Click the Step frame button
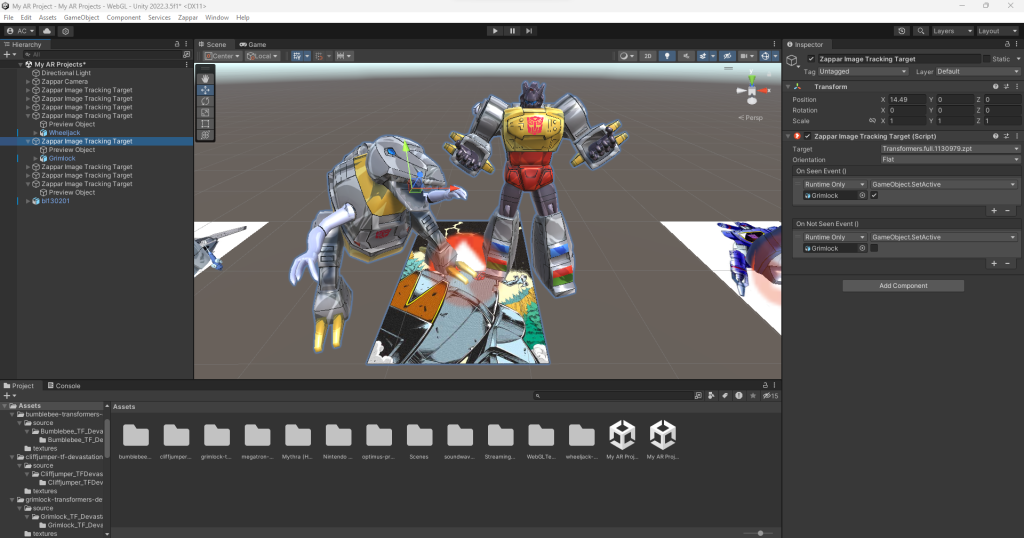The image size is (1024, 538). point(529,31)
